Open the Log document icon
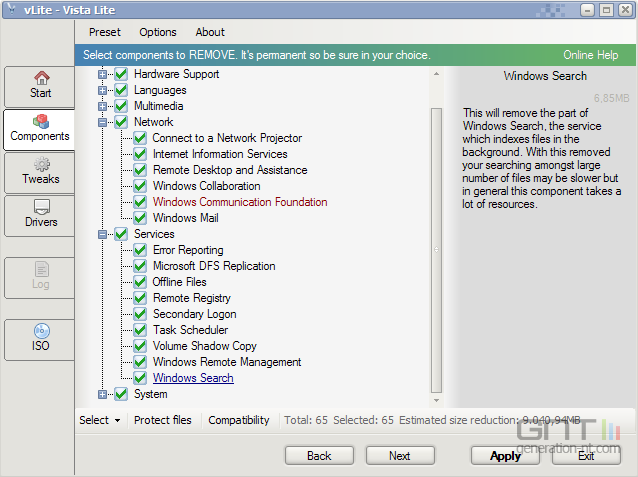Viewport: 638px width, 477px height. tap(42, 269)
